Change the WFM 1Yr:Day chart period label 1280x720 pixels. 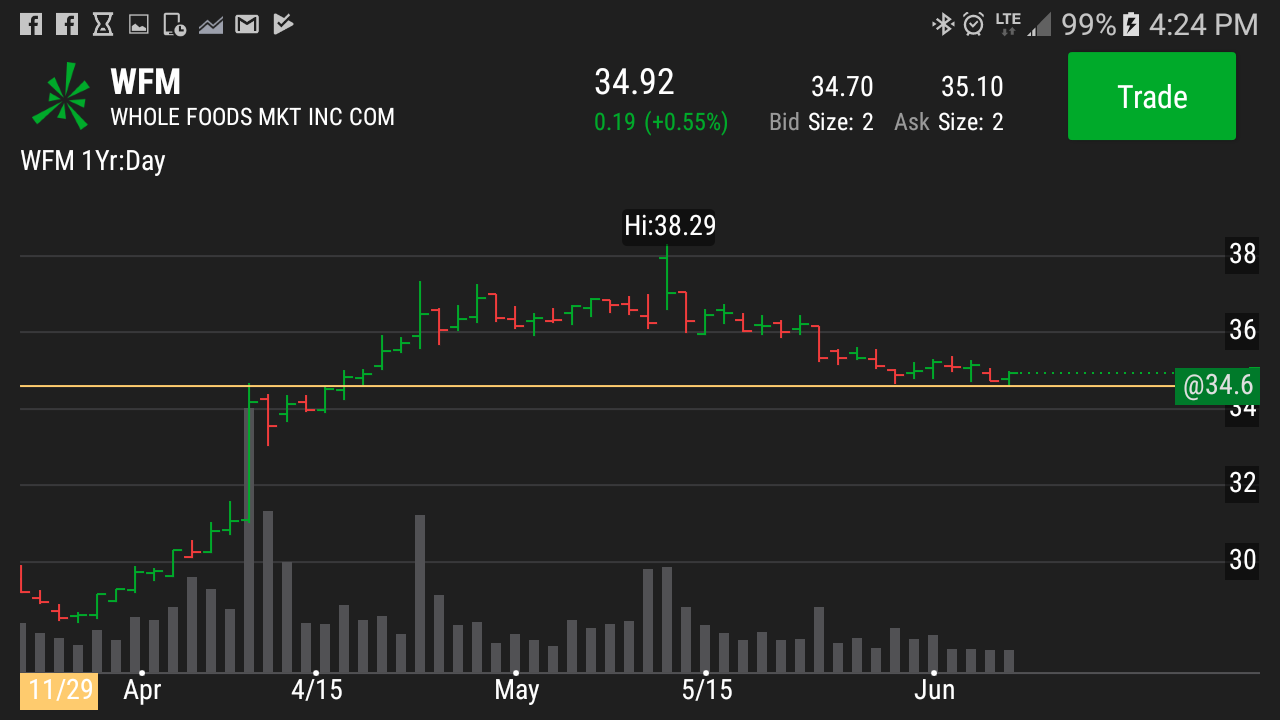point(93,160)
